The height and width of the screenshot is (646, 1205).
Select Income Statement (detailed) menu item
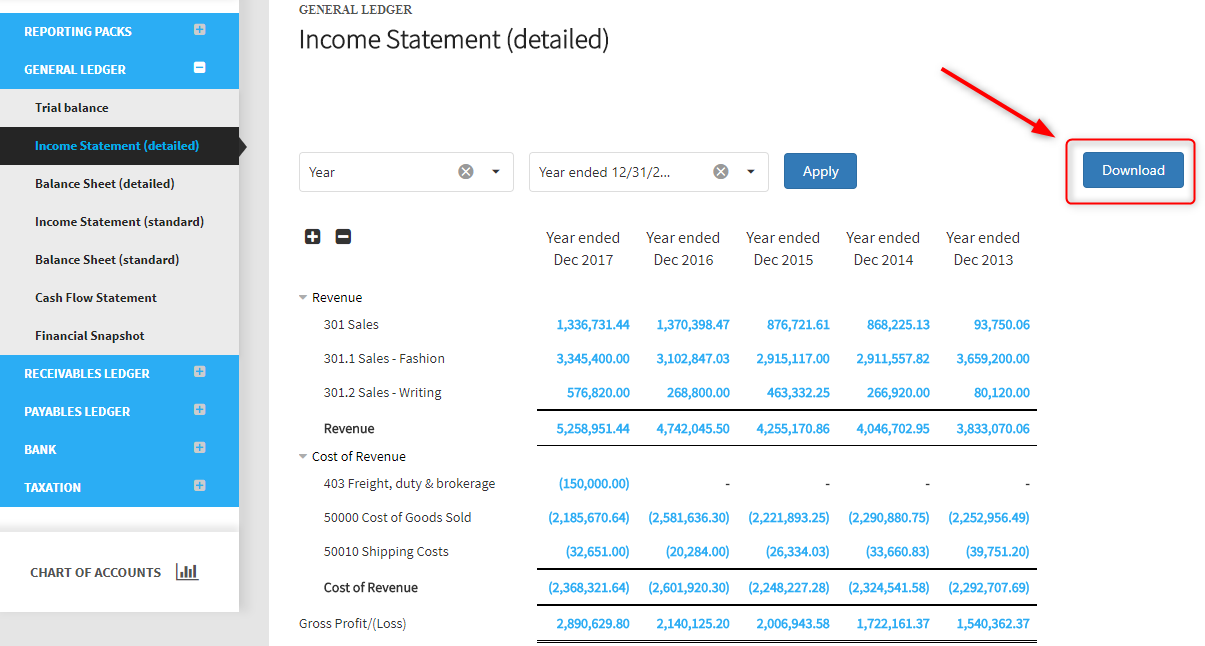117,146
